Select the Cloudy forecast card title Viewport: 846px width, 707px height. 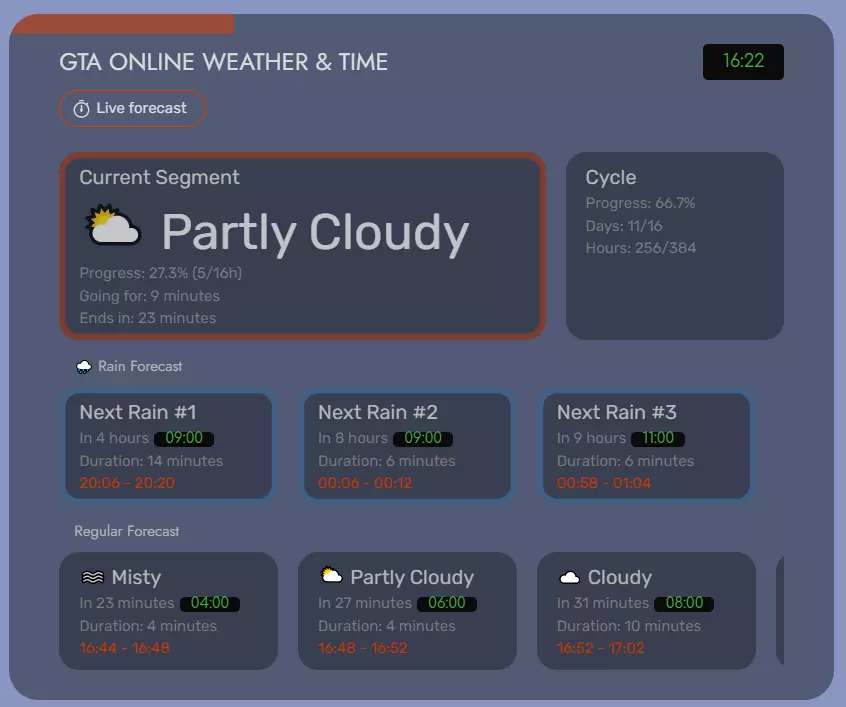pyautogui.click(x=620, y=577)
